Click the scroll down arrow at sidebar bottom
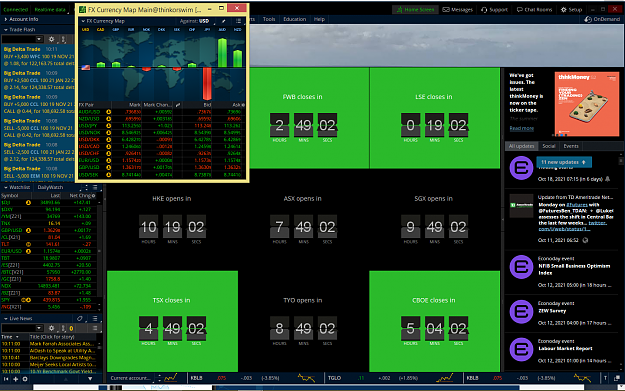Image resolution: width=625 pixels, height=391 pixels. [x=90, y=379]
